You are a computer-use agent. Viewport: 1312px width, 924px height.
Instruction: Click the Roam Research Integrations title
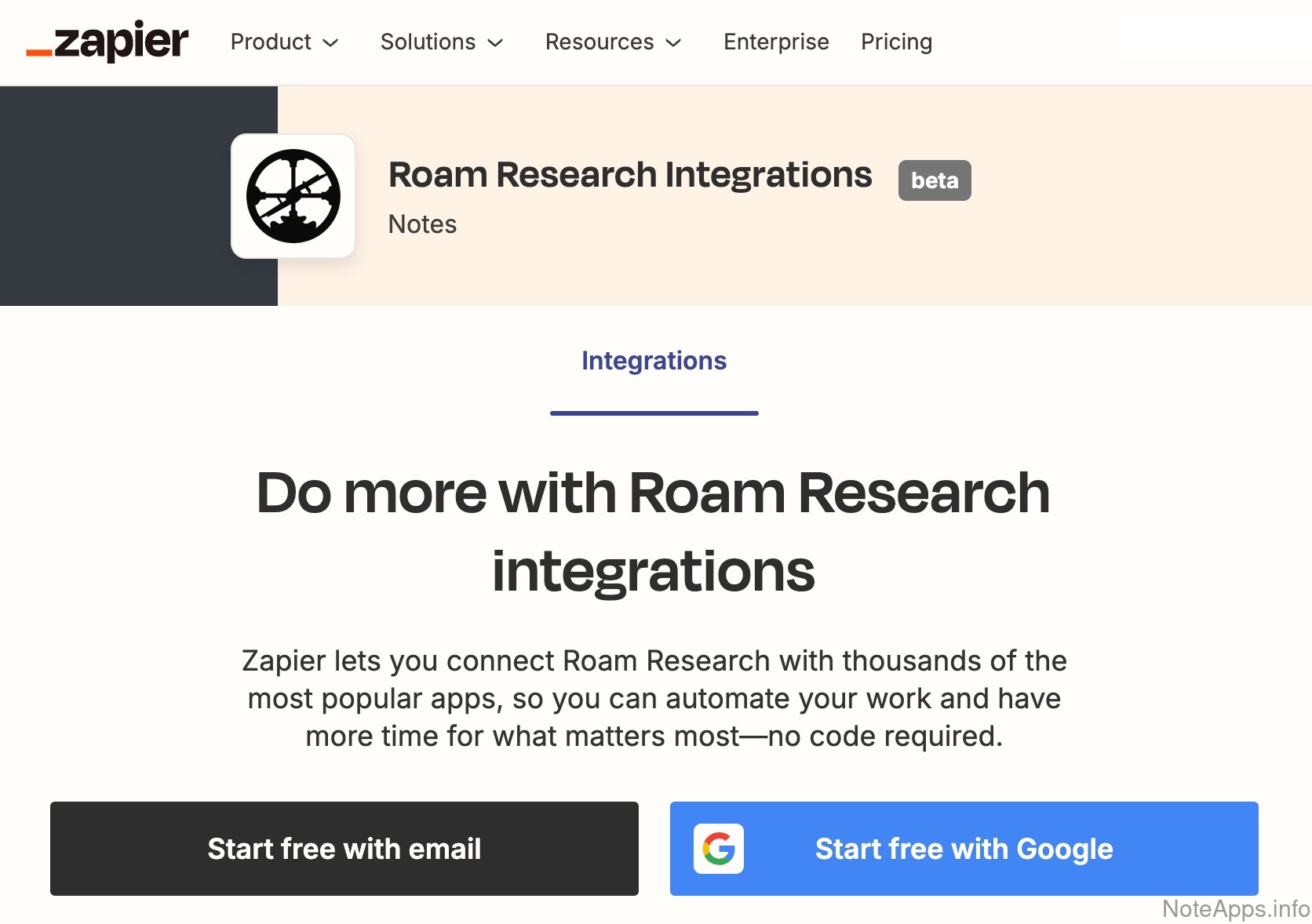pos(630,175)
